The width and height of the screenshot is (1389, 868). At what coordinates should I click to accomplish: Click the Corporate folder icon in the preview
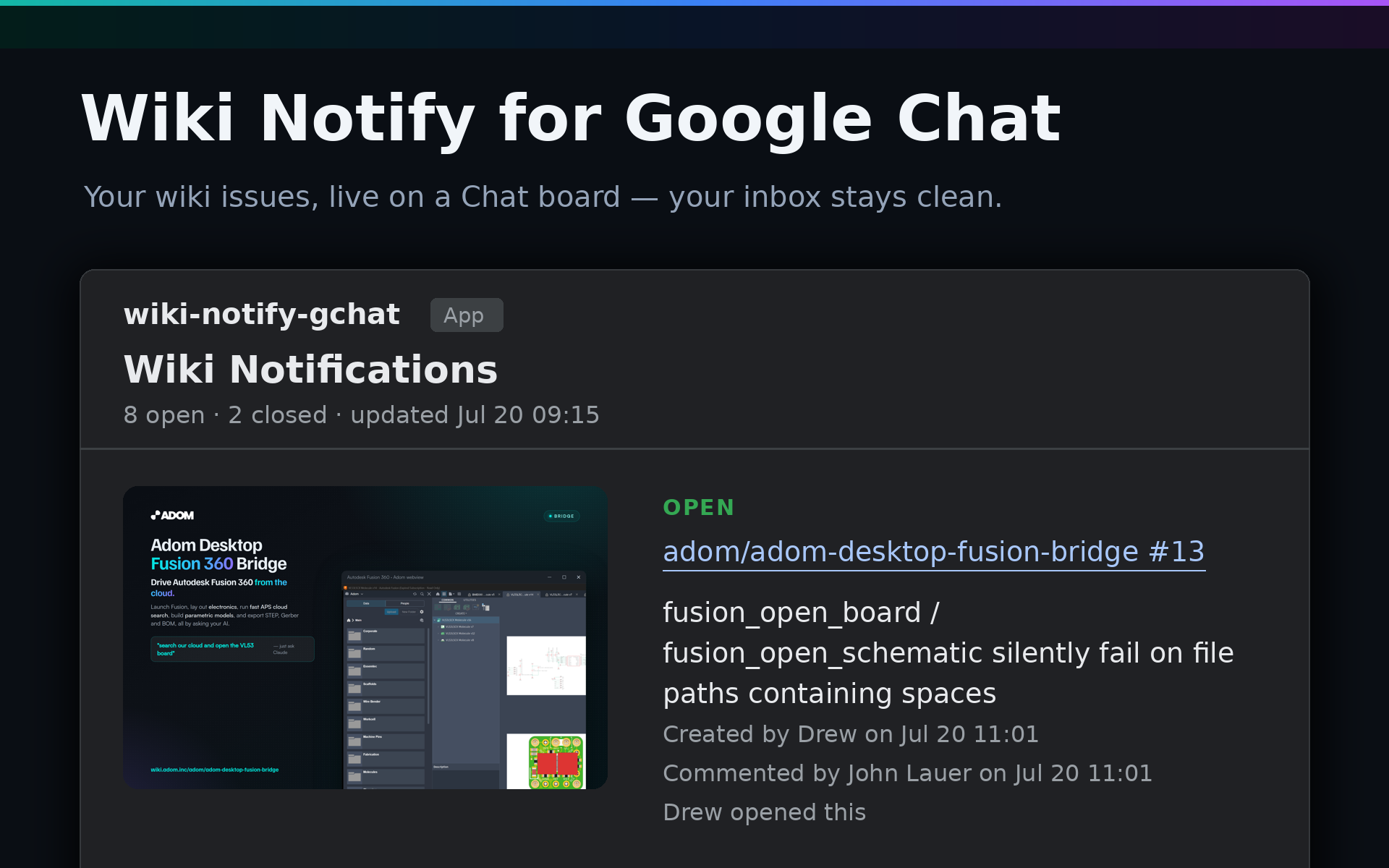click(354, 635)
